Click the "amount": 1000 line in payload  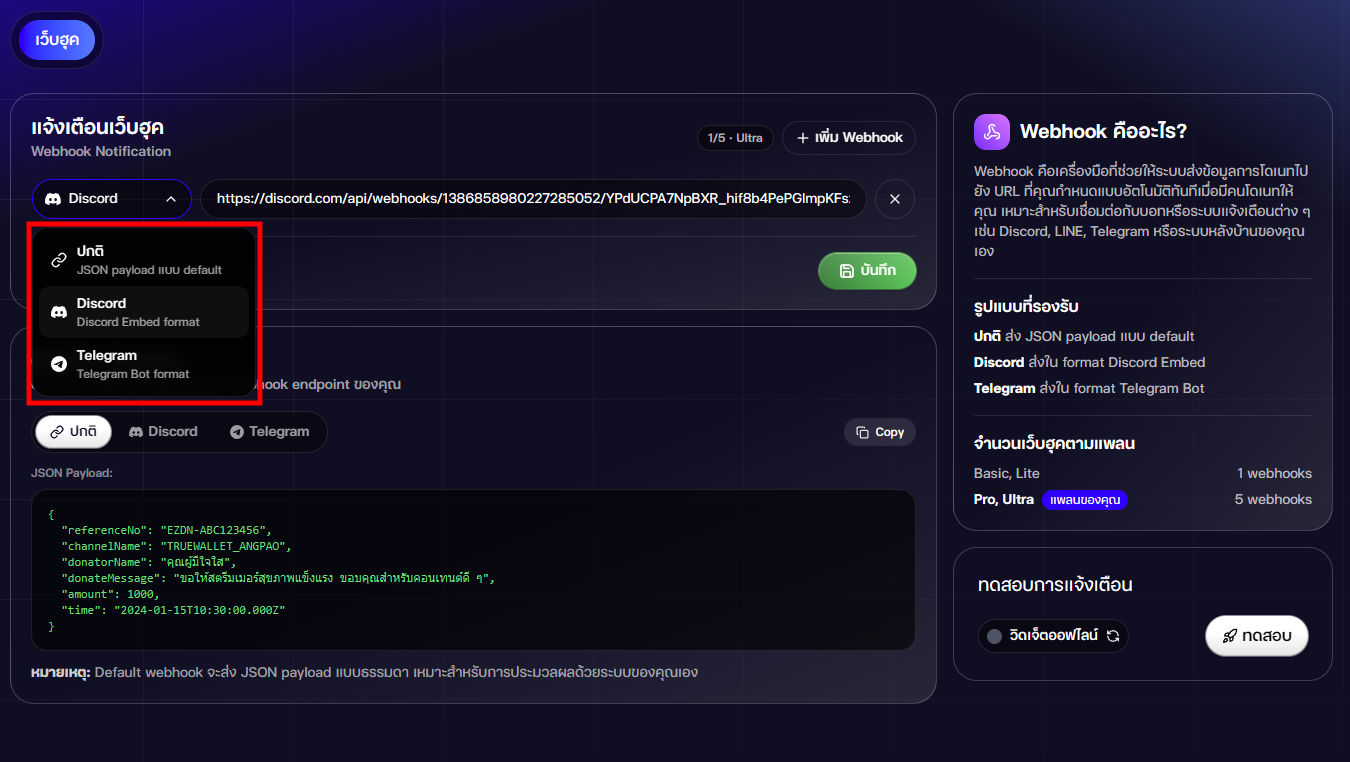111,594
